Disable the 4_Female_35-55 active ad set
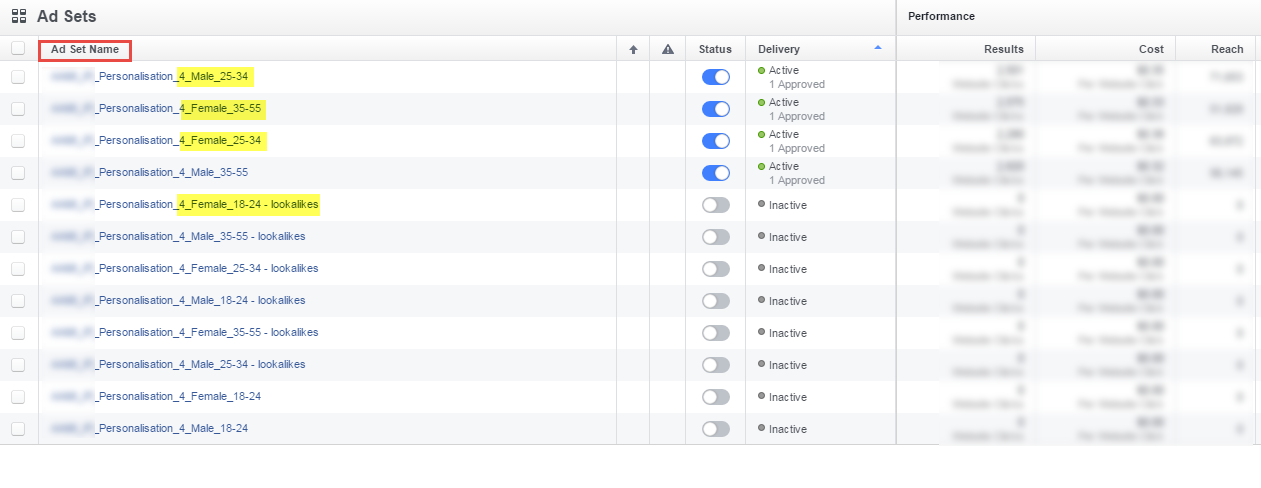The width and height of the screenshot is (1261, 488). tap(716, 109)
